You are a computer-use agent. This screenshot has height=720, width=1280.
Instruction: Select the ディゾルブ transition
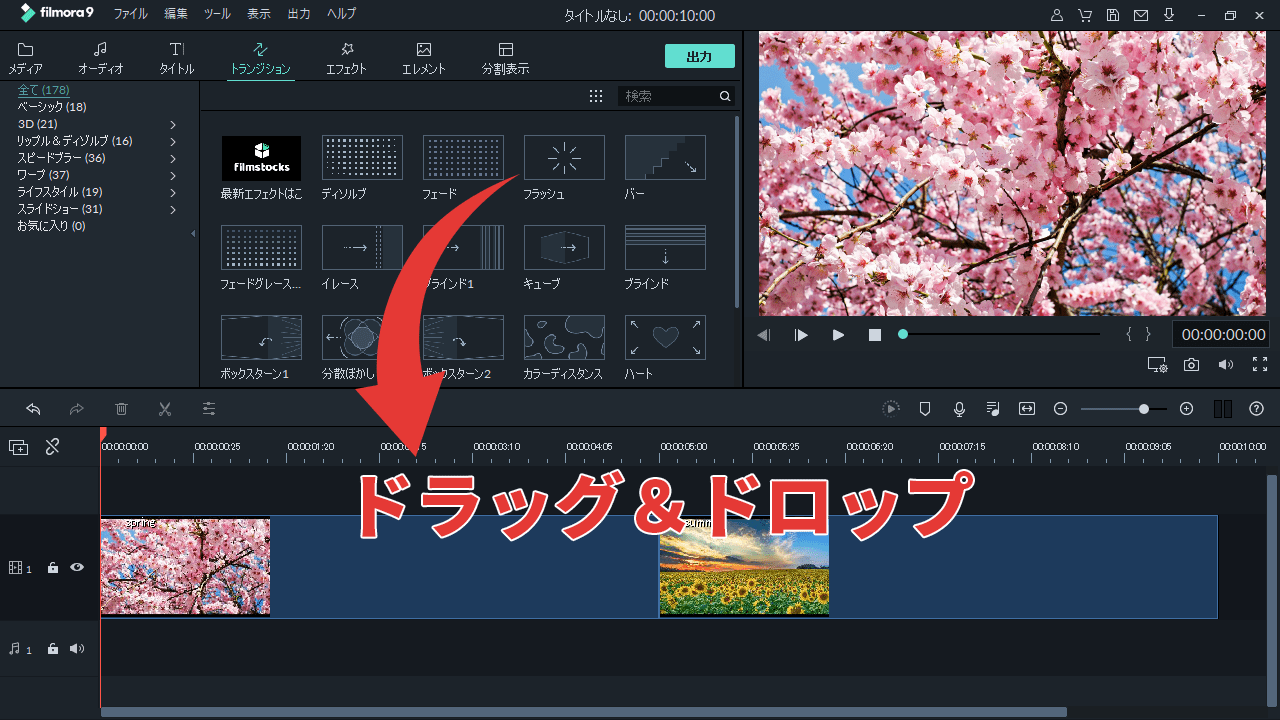point(362,158)
